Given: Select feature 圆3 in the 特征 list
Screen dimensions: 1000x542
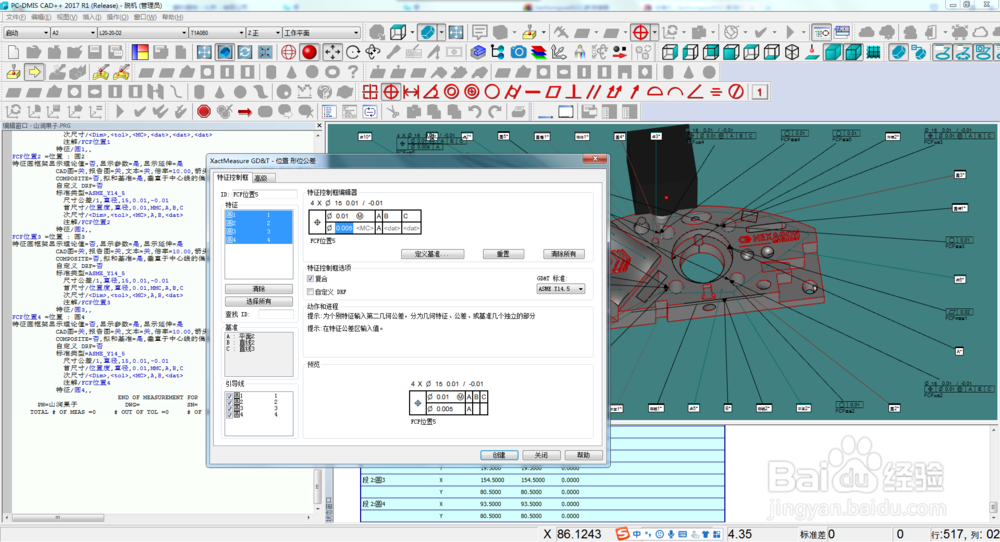Looking at the screenshot, I should 259,231.
